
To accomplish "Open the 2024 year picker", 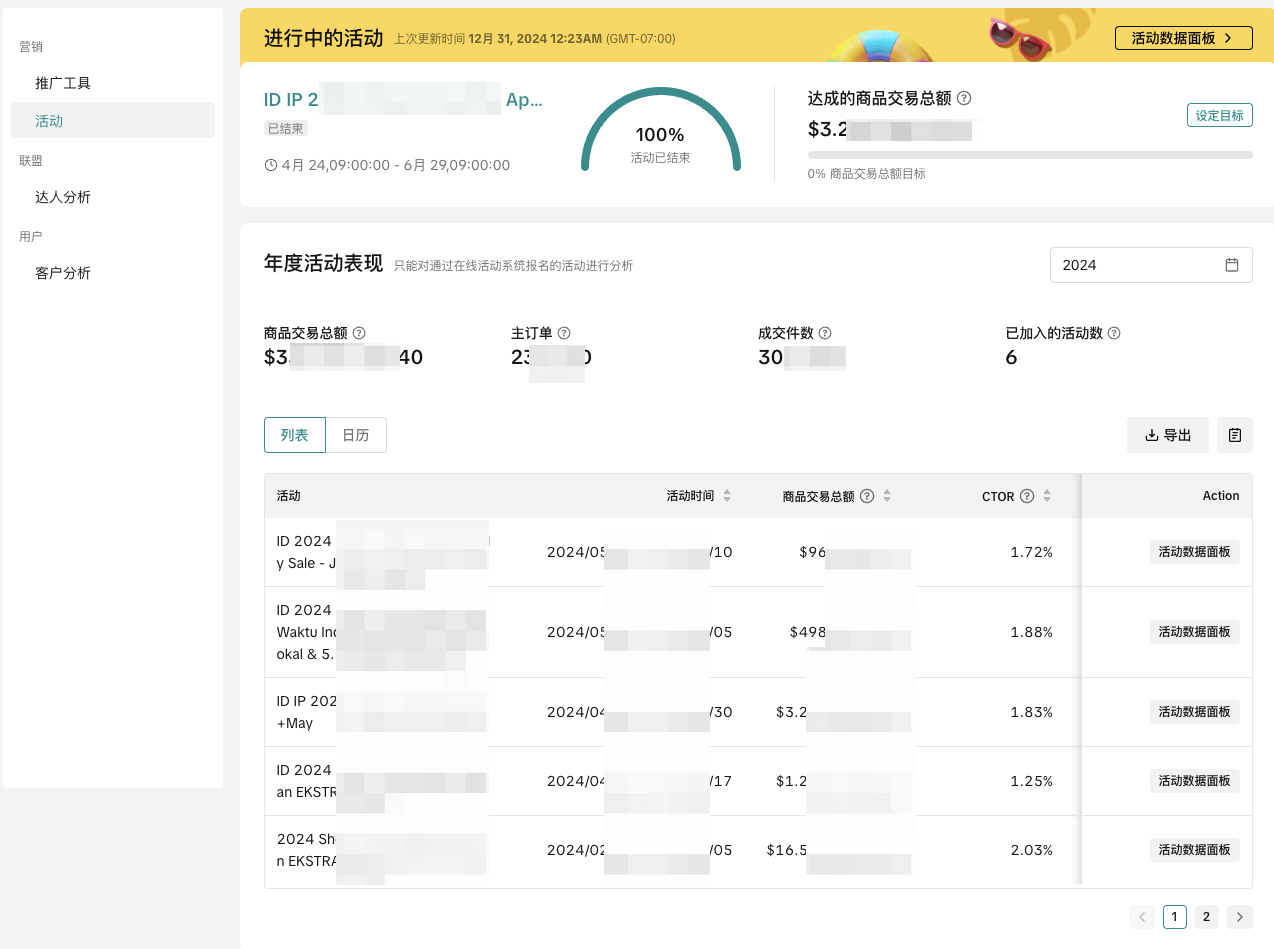I will click(1150, 265).
